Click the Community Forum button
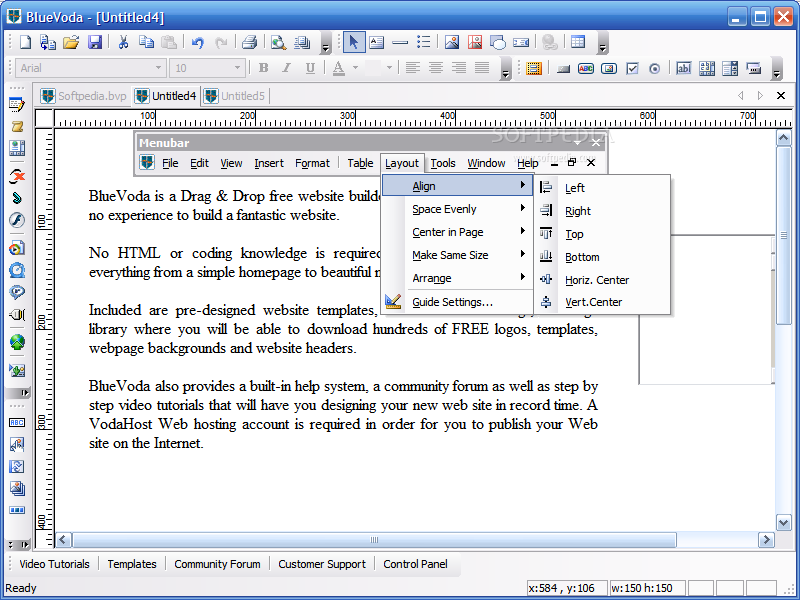The image size is (800, 600). pos(217,564)
